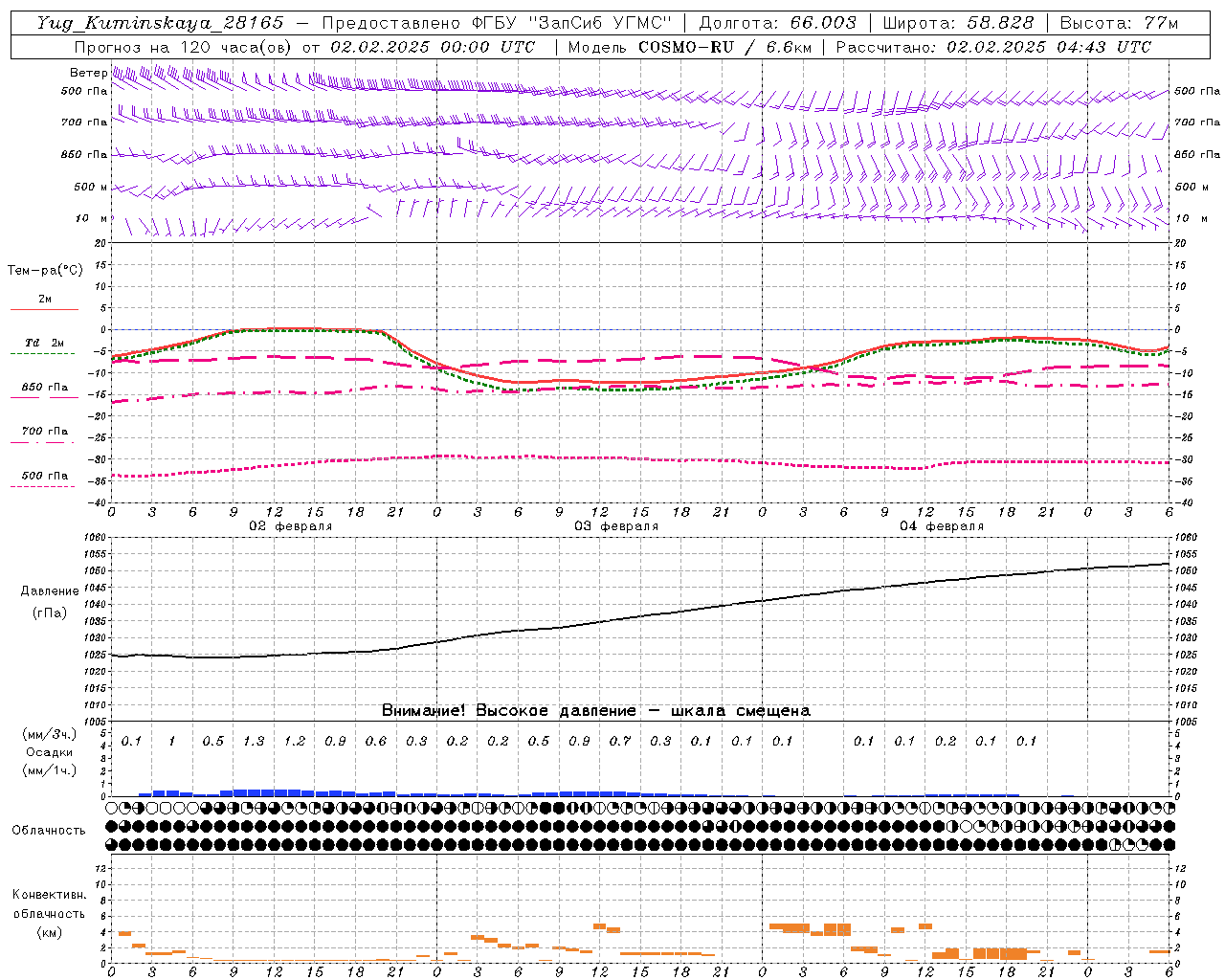Select the 'Широта: 58.828' latitude value
The width and height of the screenshot is (1225, 980).
958,23
